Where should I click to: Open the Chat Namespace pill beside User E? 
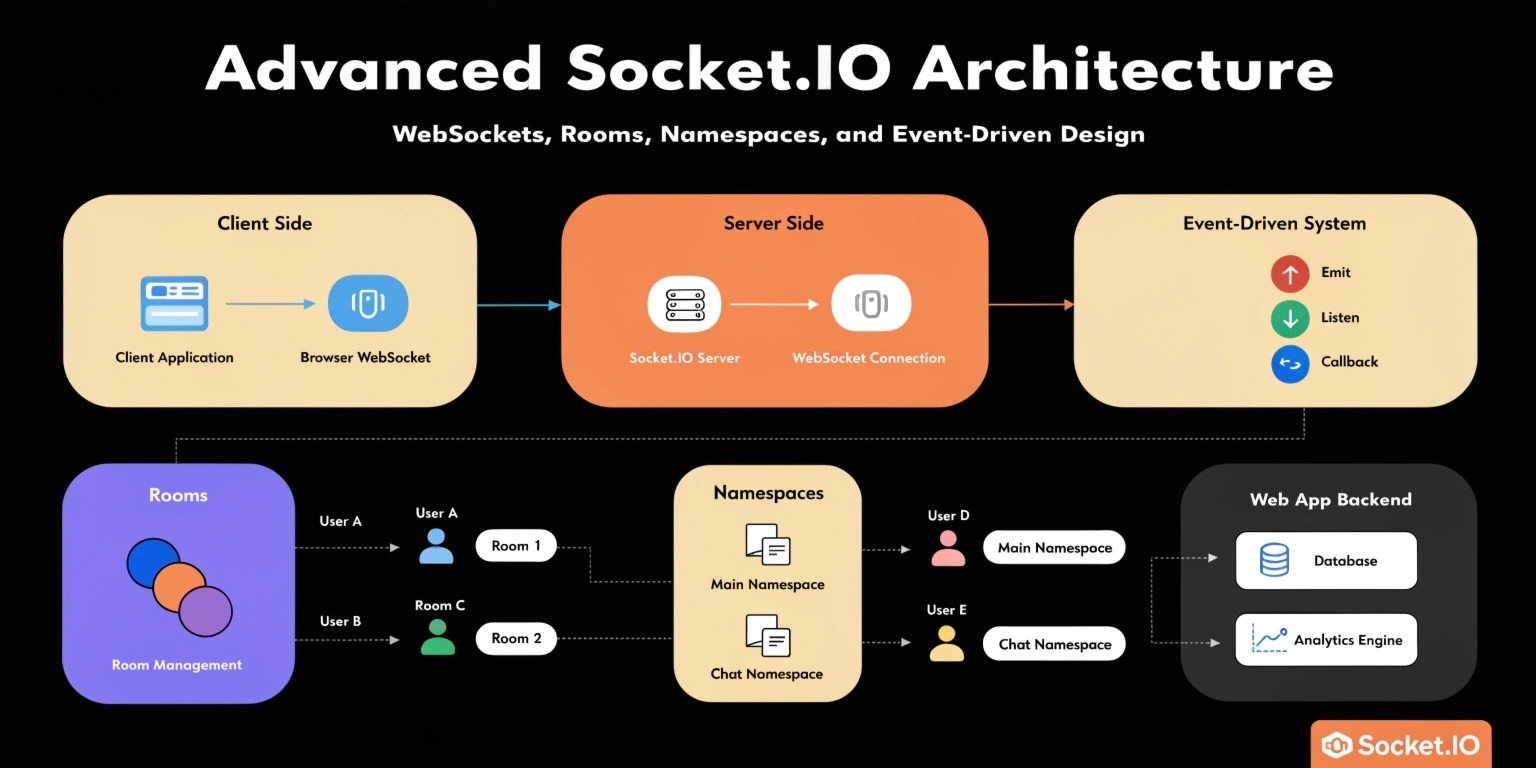[x=1054, y=644]
